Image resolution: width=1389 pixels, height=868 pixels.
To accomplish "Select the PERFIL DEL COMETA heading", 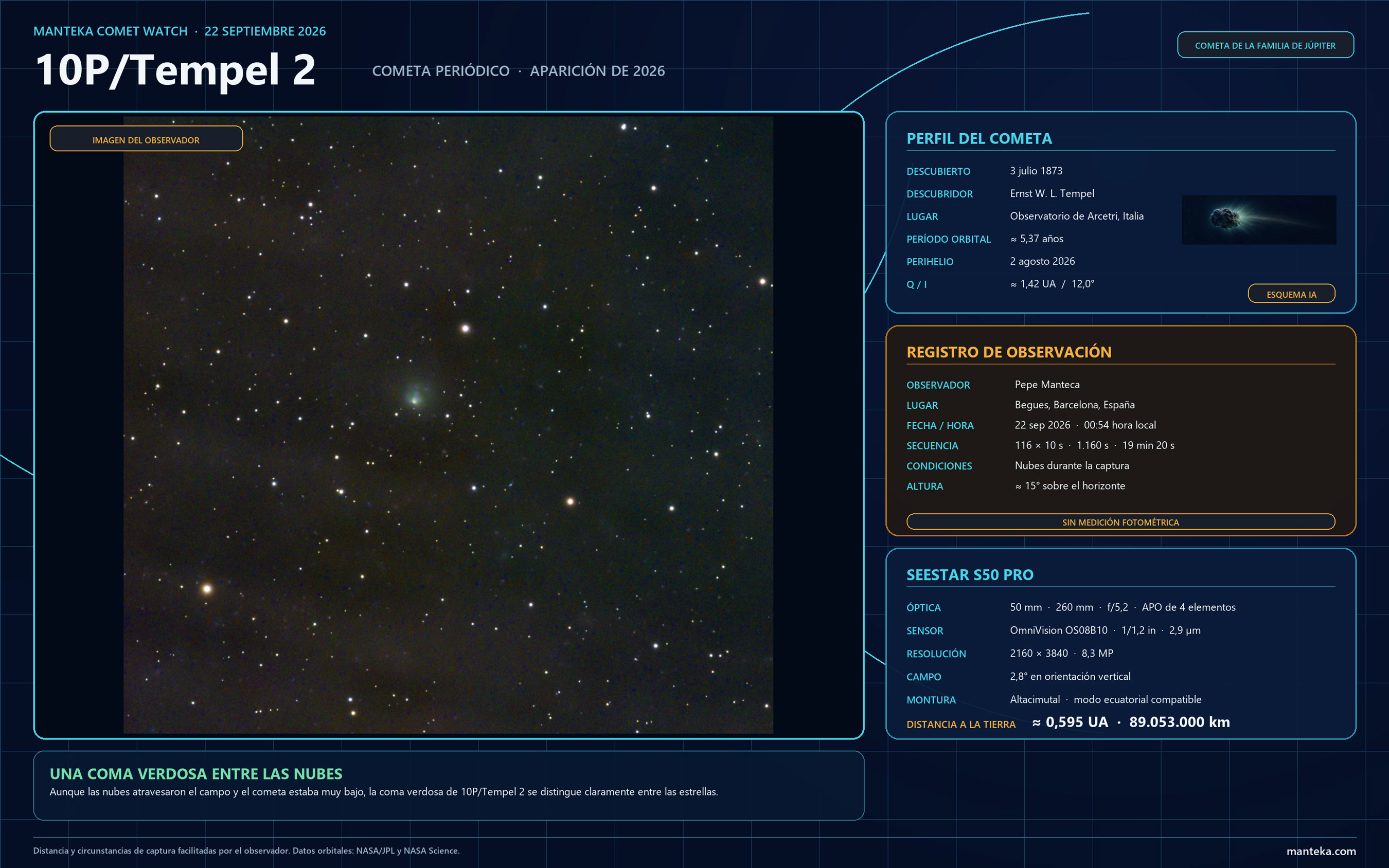I will [x=979, y=138].
